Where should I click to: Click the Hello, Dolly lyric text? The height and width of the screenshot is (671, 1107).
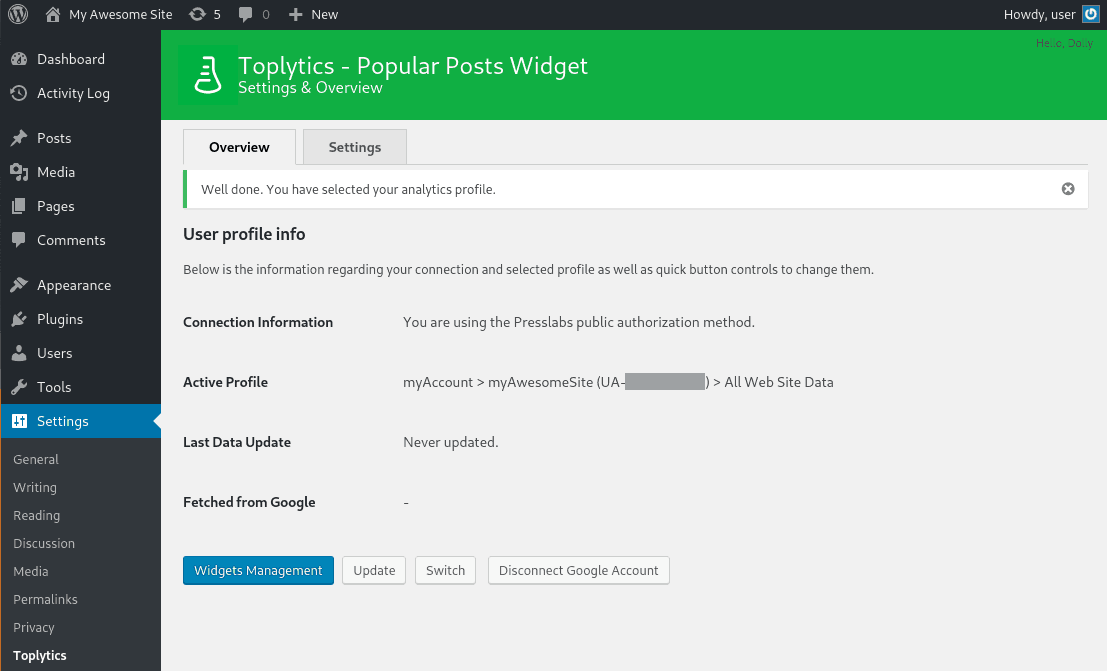click(x=1064, y=43)
